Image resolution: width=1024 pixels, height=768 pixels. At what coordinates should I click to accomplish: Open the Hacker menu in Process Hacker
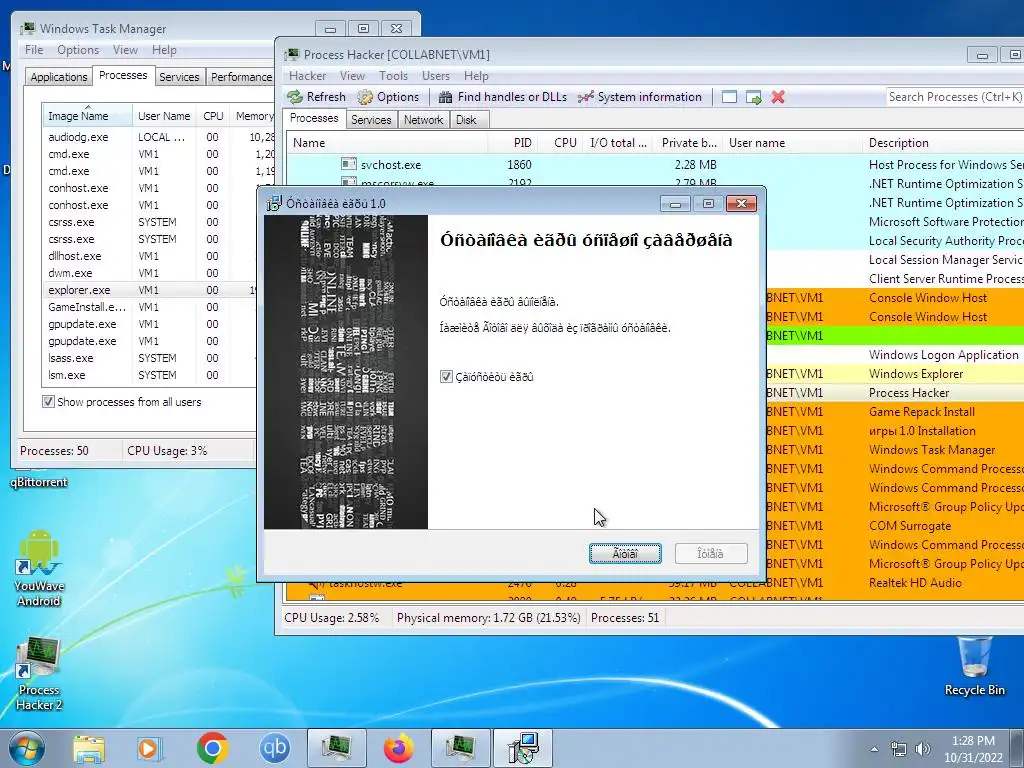point(308,76)
